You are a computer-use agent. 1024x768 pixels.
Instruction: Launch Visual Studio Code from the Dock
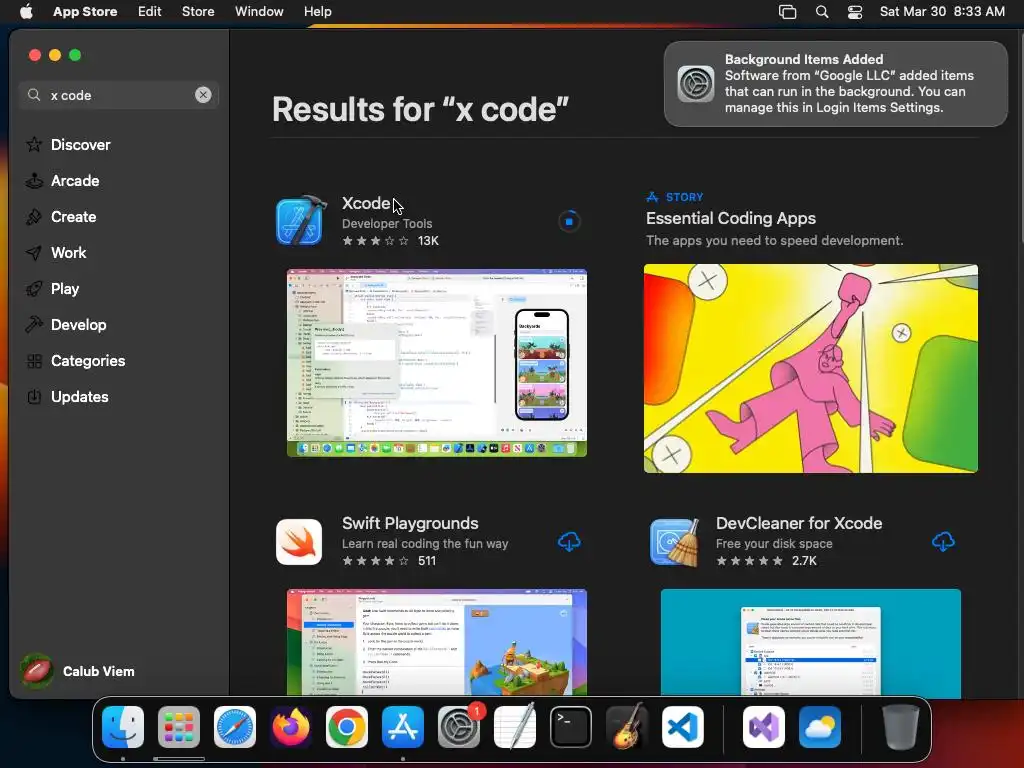(682, 727)
